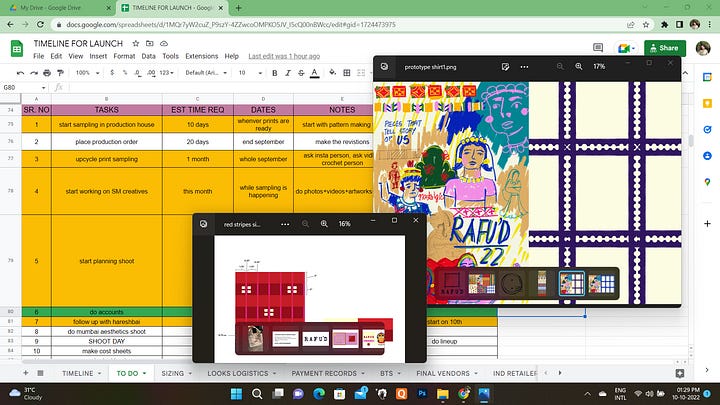720x405 pixels.
Task: Open the text color picker
Action: coord(315,73)
